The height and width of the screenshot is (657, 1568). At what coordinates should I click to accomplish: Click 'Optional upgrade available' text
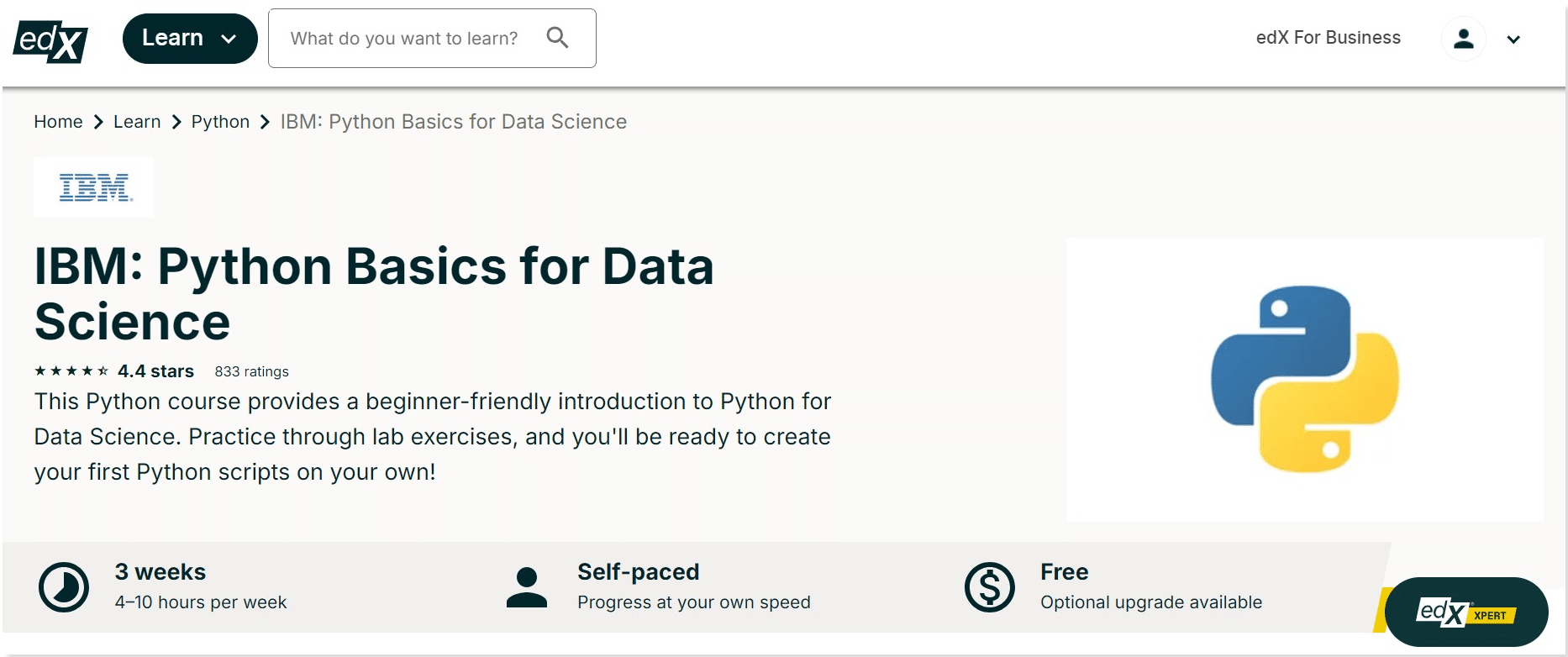tap(1151, 602)
